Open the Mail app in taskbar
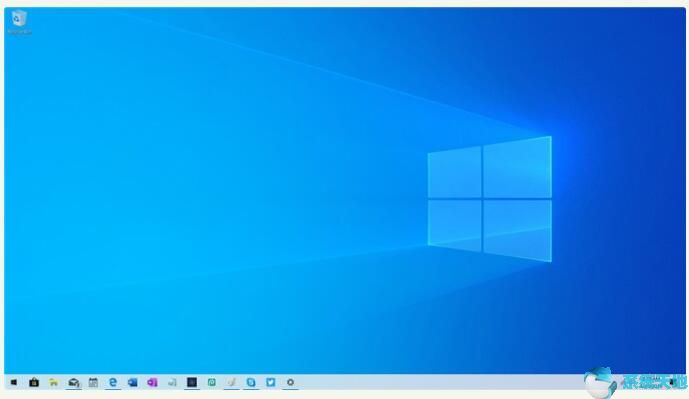This screenshot has height=399, width=689. (x=74, y=383)
